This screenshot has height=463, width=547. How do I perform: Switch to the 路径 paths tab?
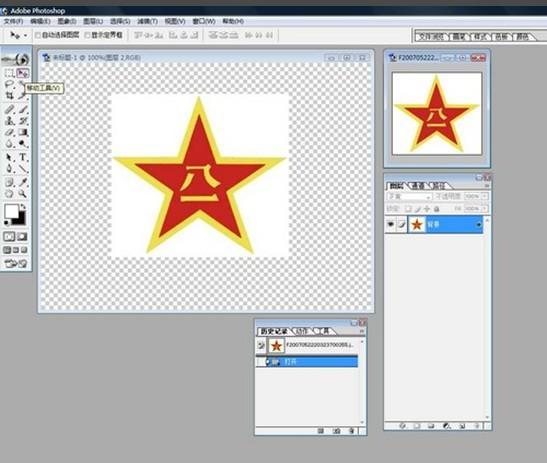[440, 186]
